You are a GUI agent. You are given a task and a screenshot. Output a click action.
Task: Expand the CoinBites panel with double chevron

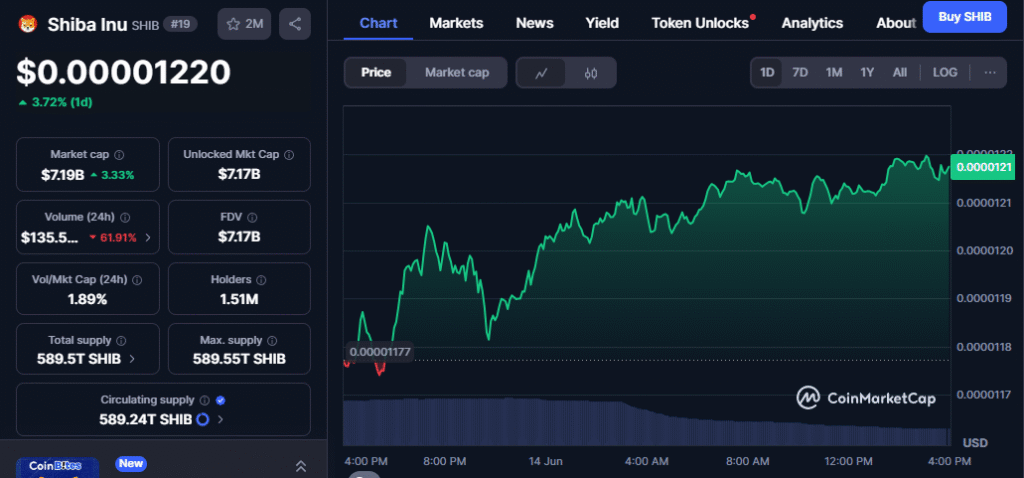(x=301, y=466)
